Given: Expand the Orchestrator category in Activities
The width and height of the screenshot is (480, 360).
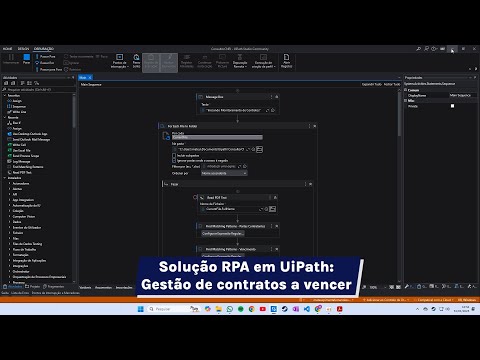Looking at the screenshot, I should (x=9, y=271).
